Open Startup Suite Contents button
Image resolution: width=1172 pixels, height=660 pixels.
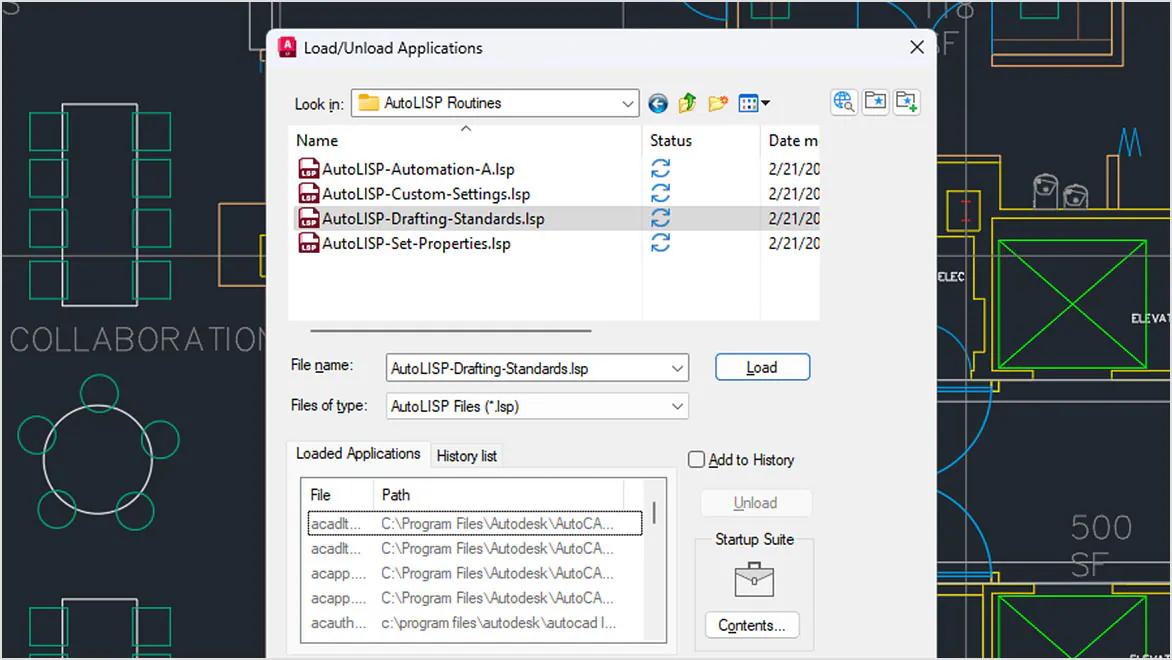click(x=751, y=626)
